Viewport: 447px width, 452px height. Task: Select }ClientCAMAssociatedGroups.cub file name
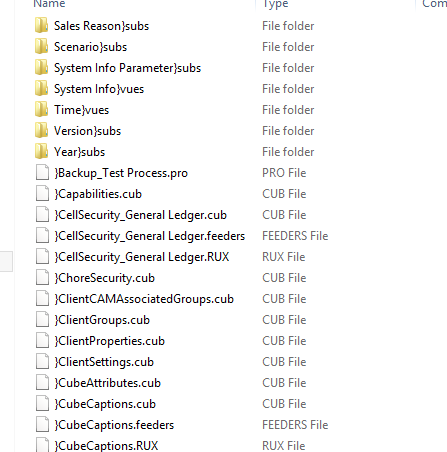144,299
